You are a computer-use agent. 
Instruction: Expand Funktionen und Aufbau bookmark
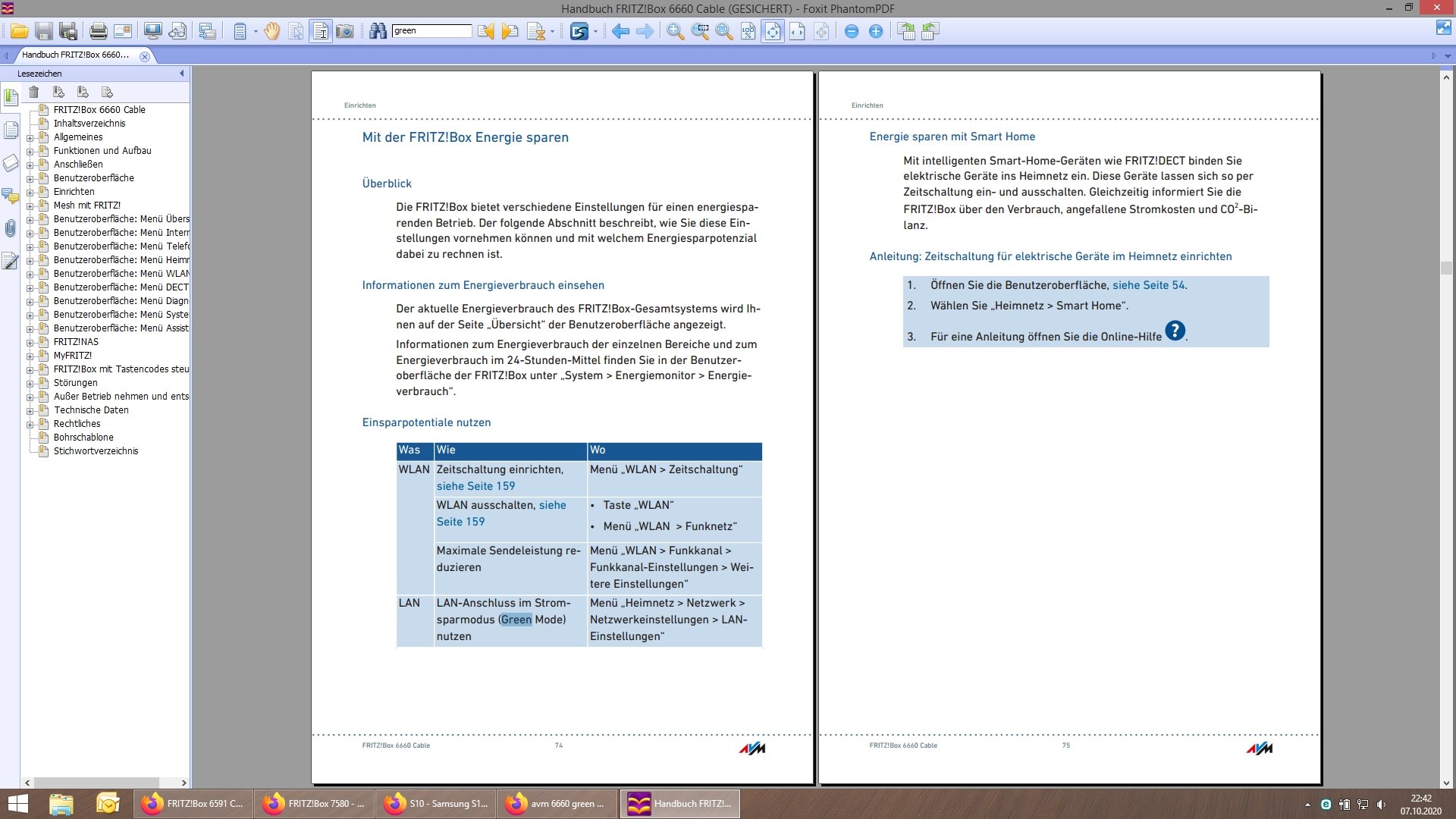tap(30, 152)
